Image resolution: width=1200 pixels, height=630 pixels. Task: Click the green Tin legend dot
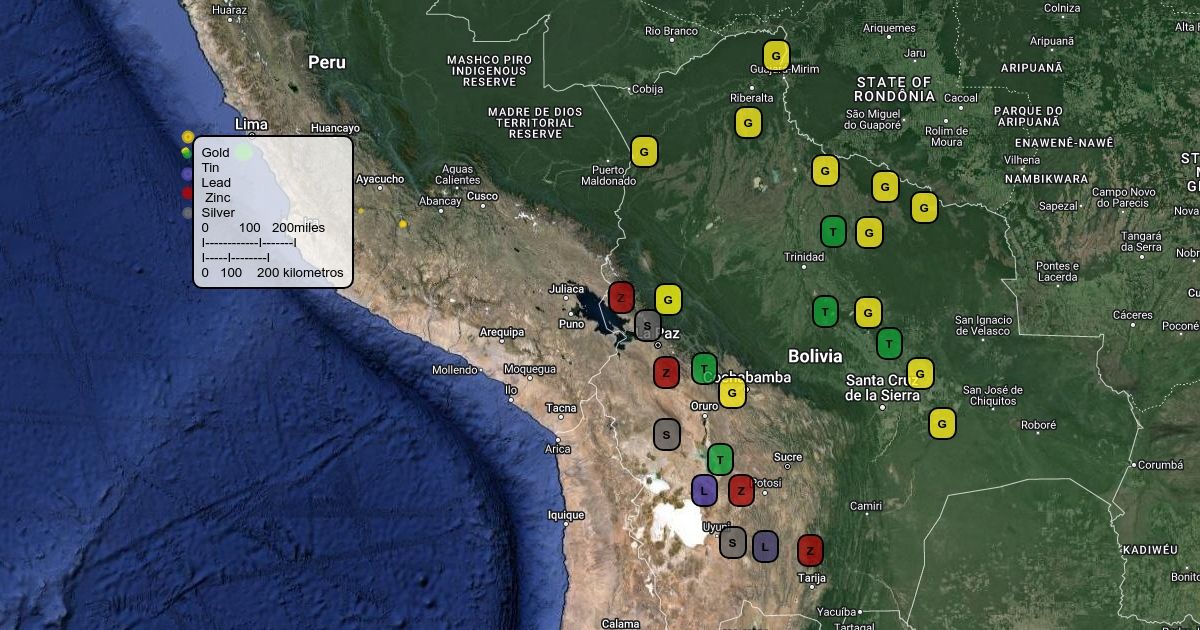pyautogui.click(x=186, y=153)
